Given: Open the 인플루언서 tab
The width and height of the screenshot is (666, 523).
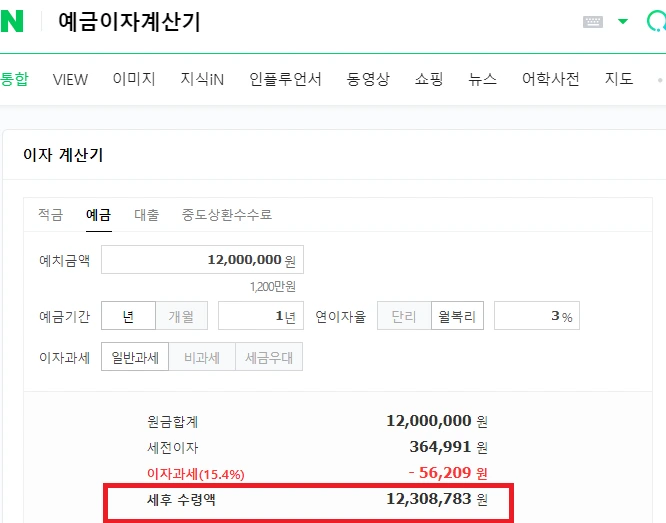Looking at the screenshot, I should point(285,79).
